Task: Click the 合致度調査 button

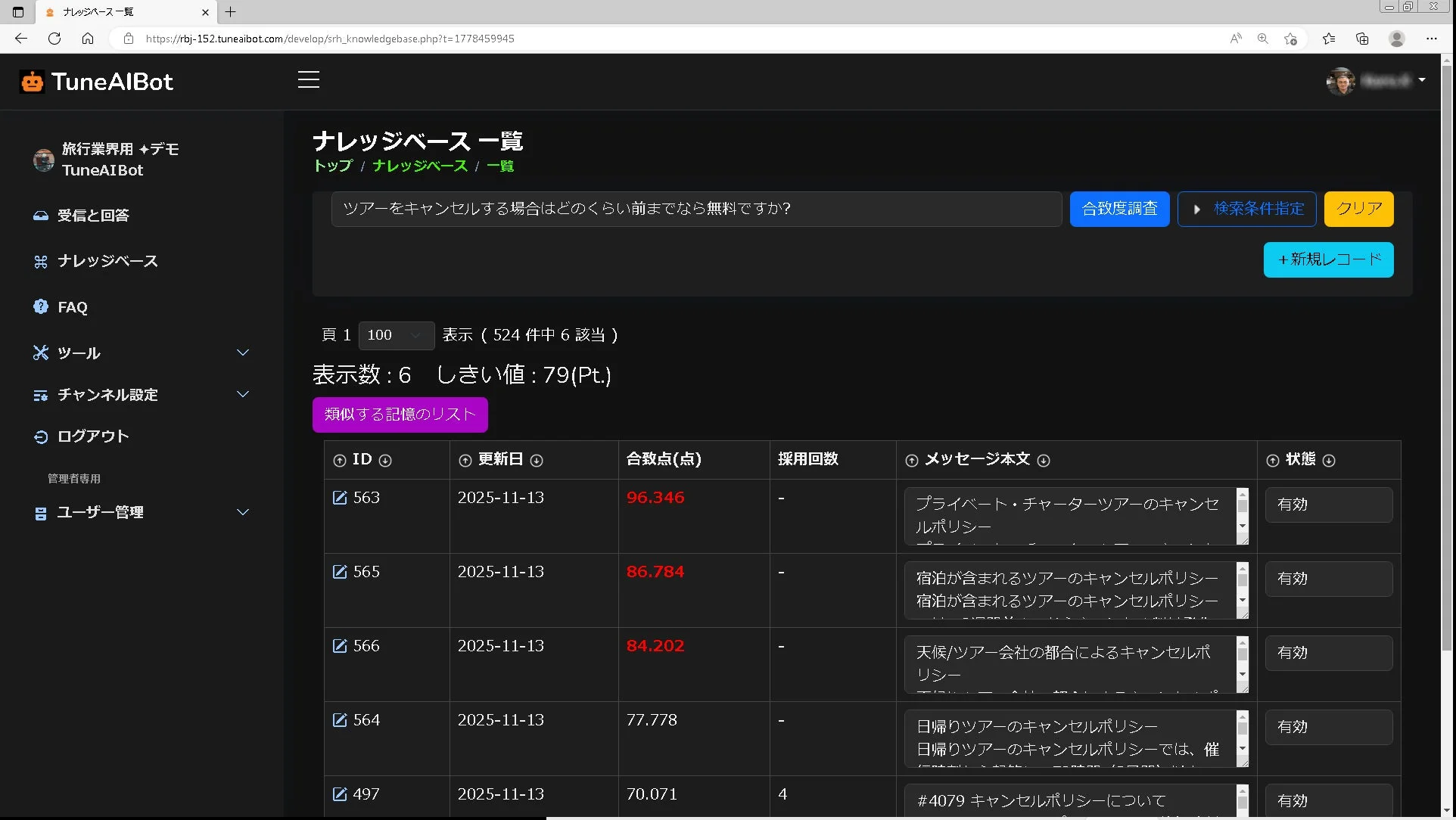Action: coord(1119,209)
